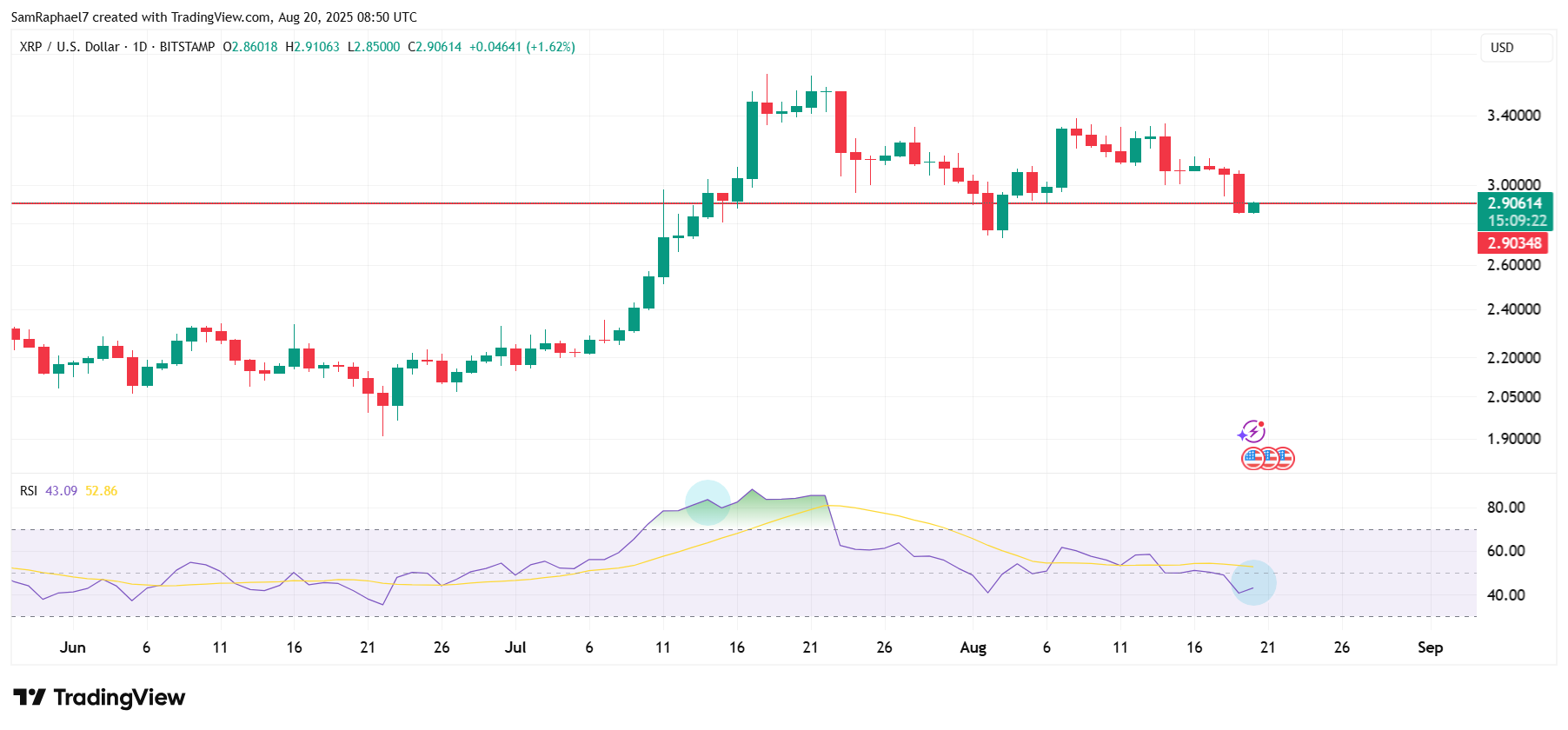Click the 1D interval label in chart legend
The width and height of the screenshot is (1568, 730).
(x=140, y=47)
